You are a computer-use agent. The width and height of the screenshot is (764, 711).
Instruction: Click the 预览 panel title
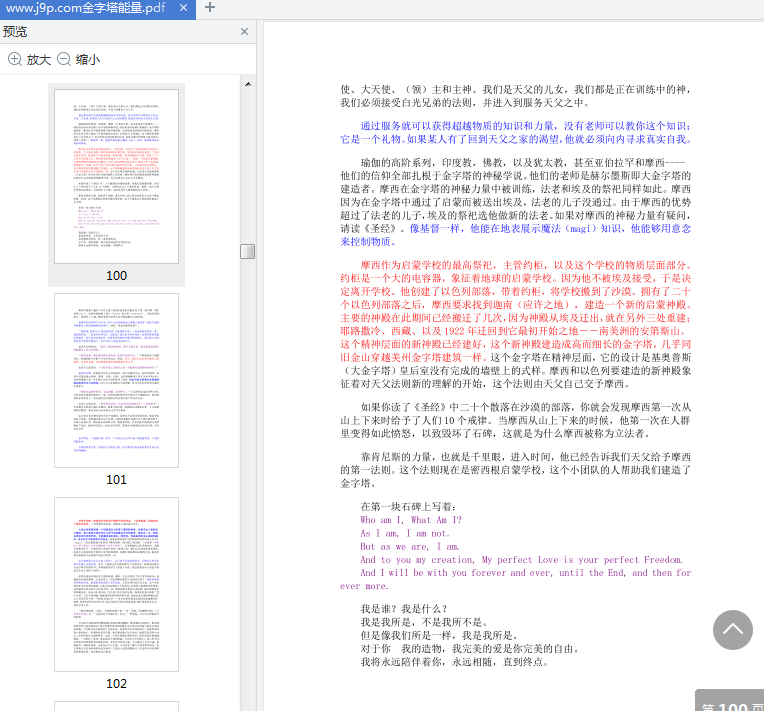pyautogui.click(x=16, y=32)
